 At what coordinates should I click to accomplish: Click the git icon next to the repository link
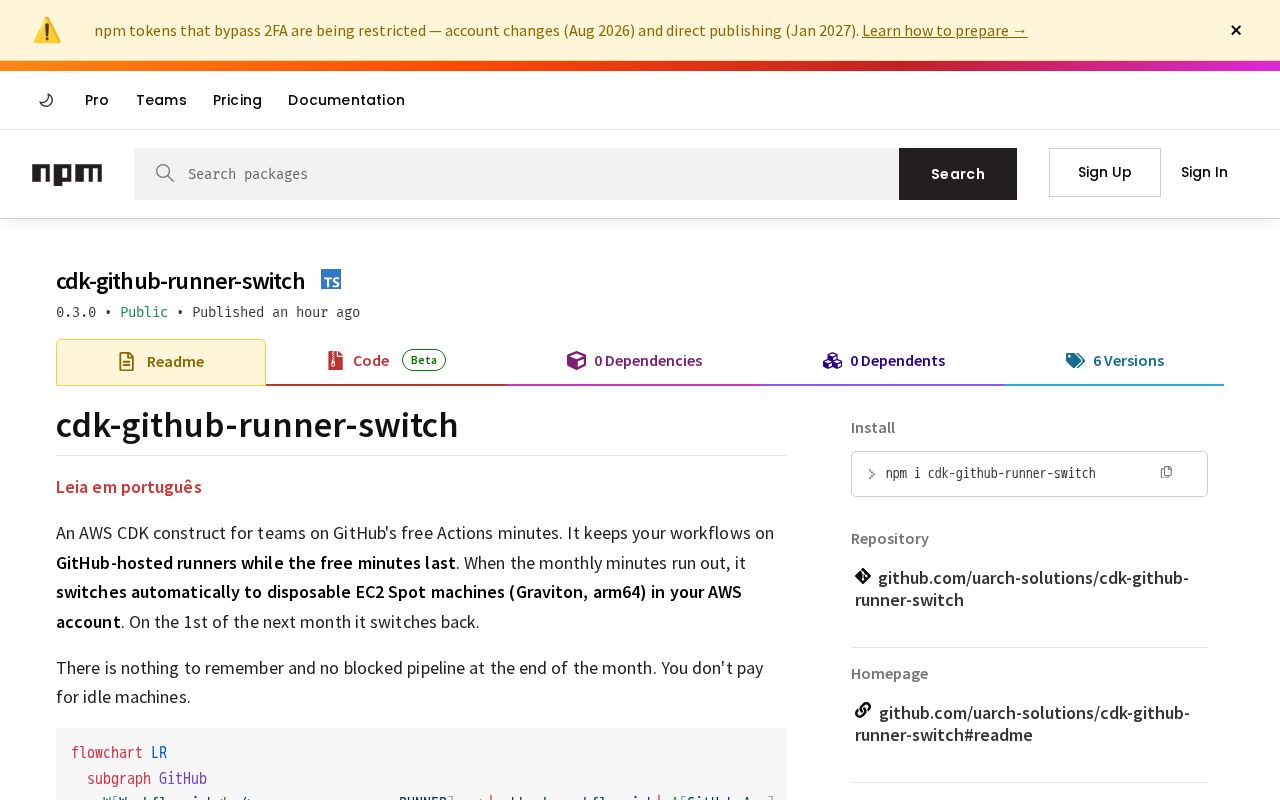coord(863,576)
